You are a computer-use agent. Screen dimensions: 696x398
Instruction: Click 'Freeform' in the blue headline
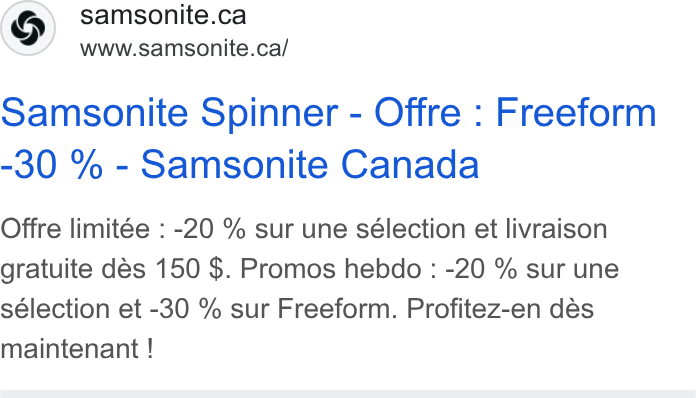pyautogui.click(x=576, y=113)
